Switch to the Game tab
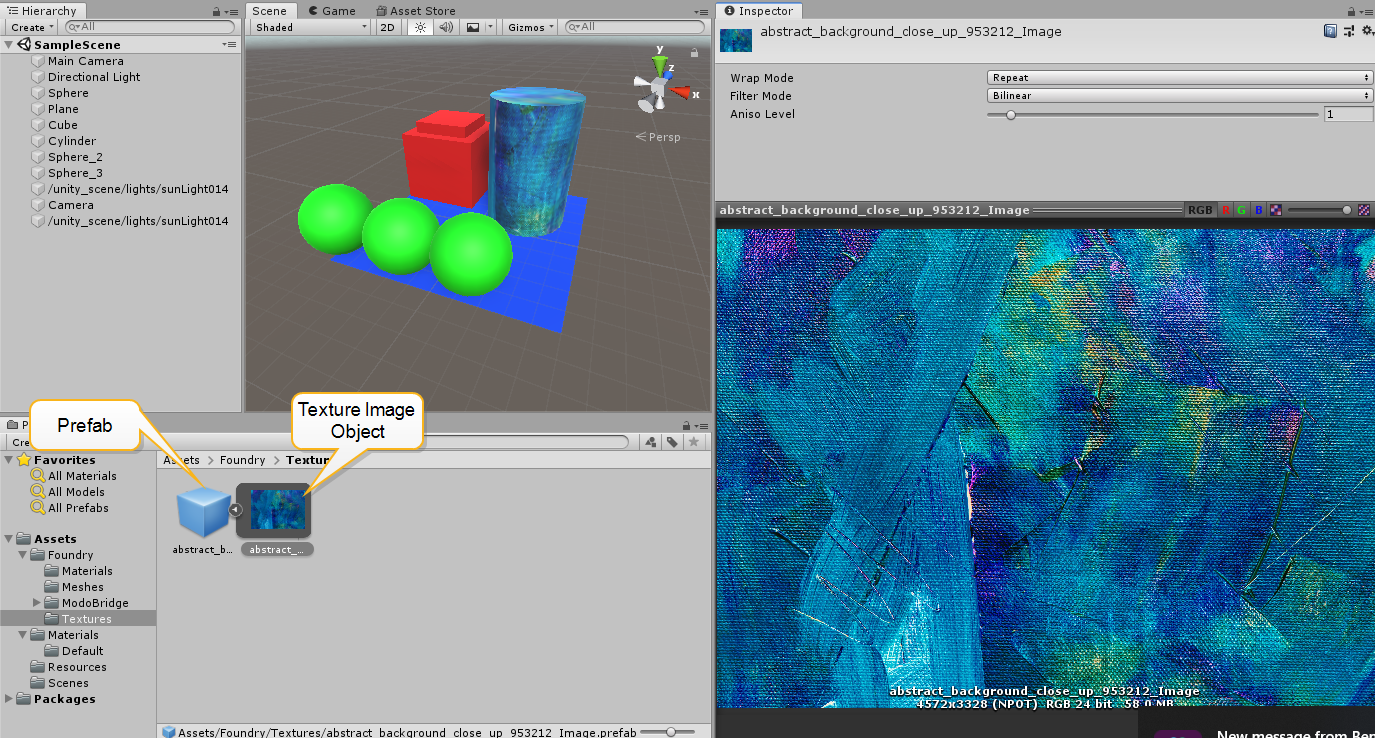The width and height of the screenshot is (1375, 738). point(331,11)
